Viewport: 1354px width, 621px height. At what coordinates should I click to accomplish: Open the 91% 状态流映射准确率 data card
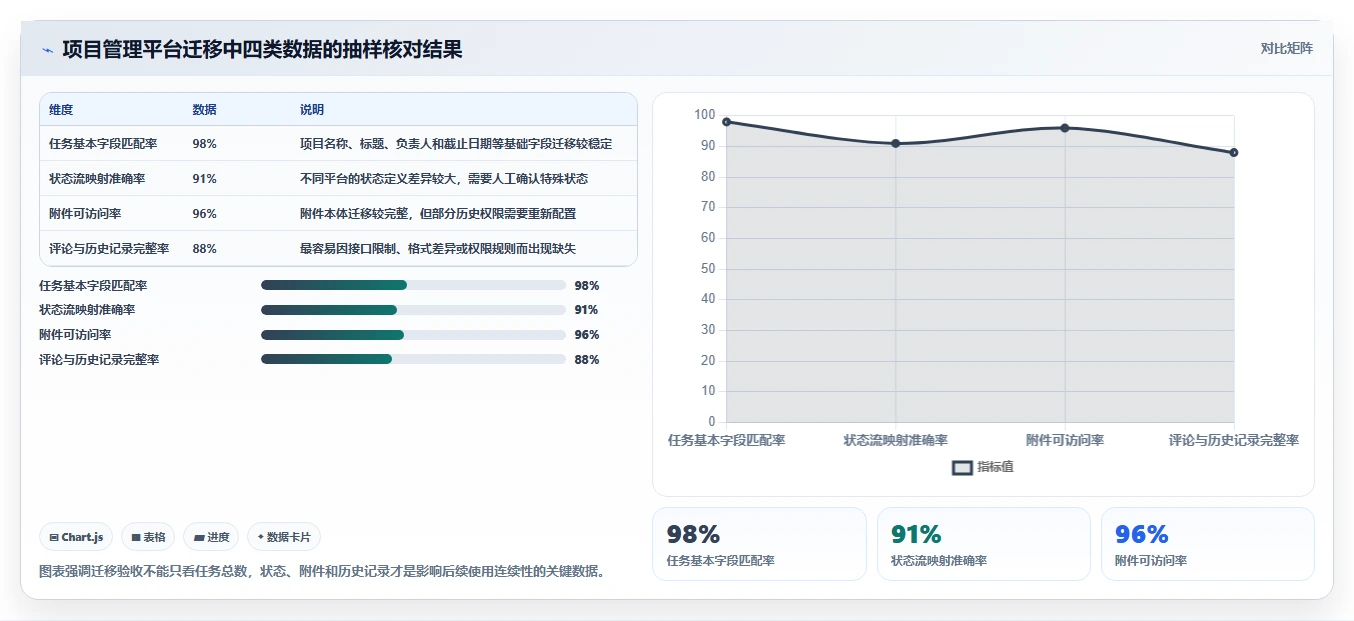coord(984,544)
